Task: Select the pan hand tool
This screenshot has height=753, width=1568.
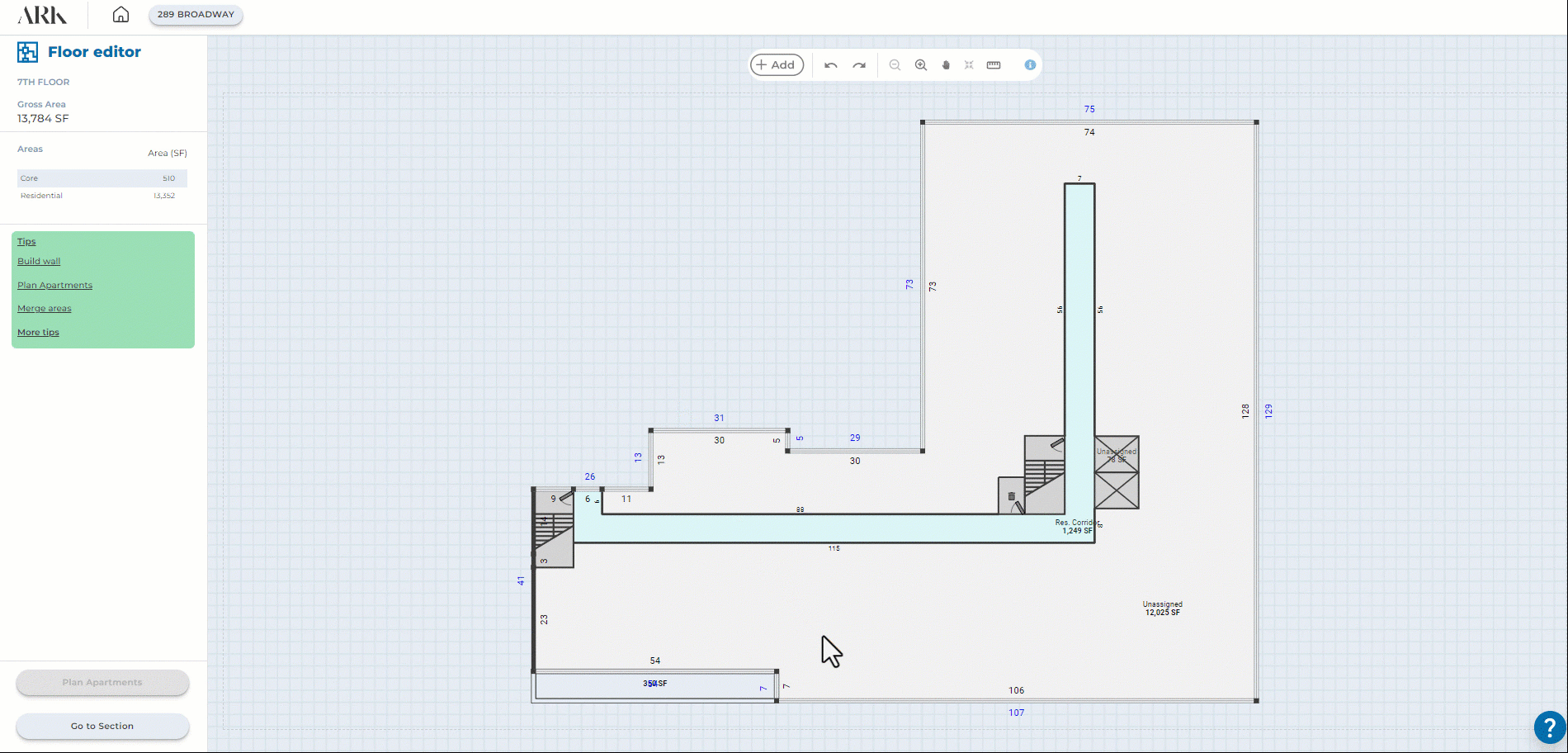Action: pyautogui.click(x=946, y=65)
